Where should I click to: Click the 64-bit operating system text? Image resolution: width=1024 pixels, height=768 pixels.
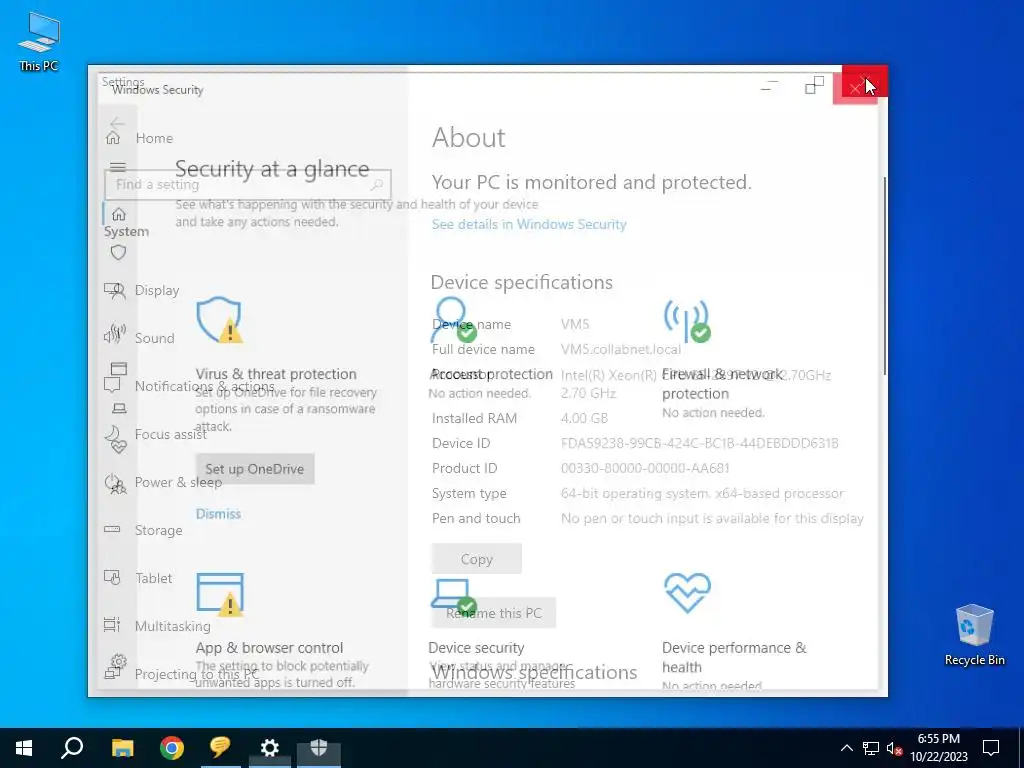pos(702,493)
